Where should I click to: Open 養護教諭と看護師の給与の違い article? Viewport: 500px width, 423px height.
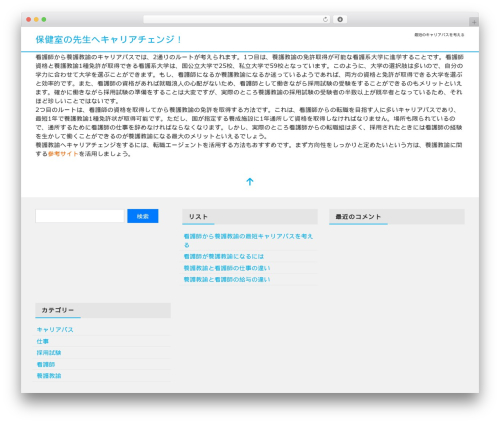pyautogui.click(x=227, y=279)
